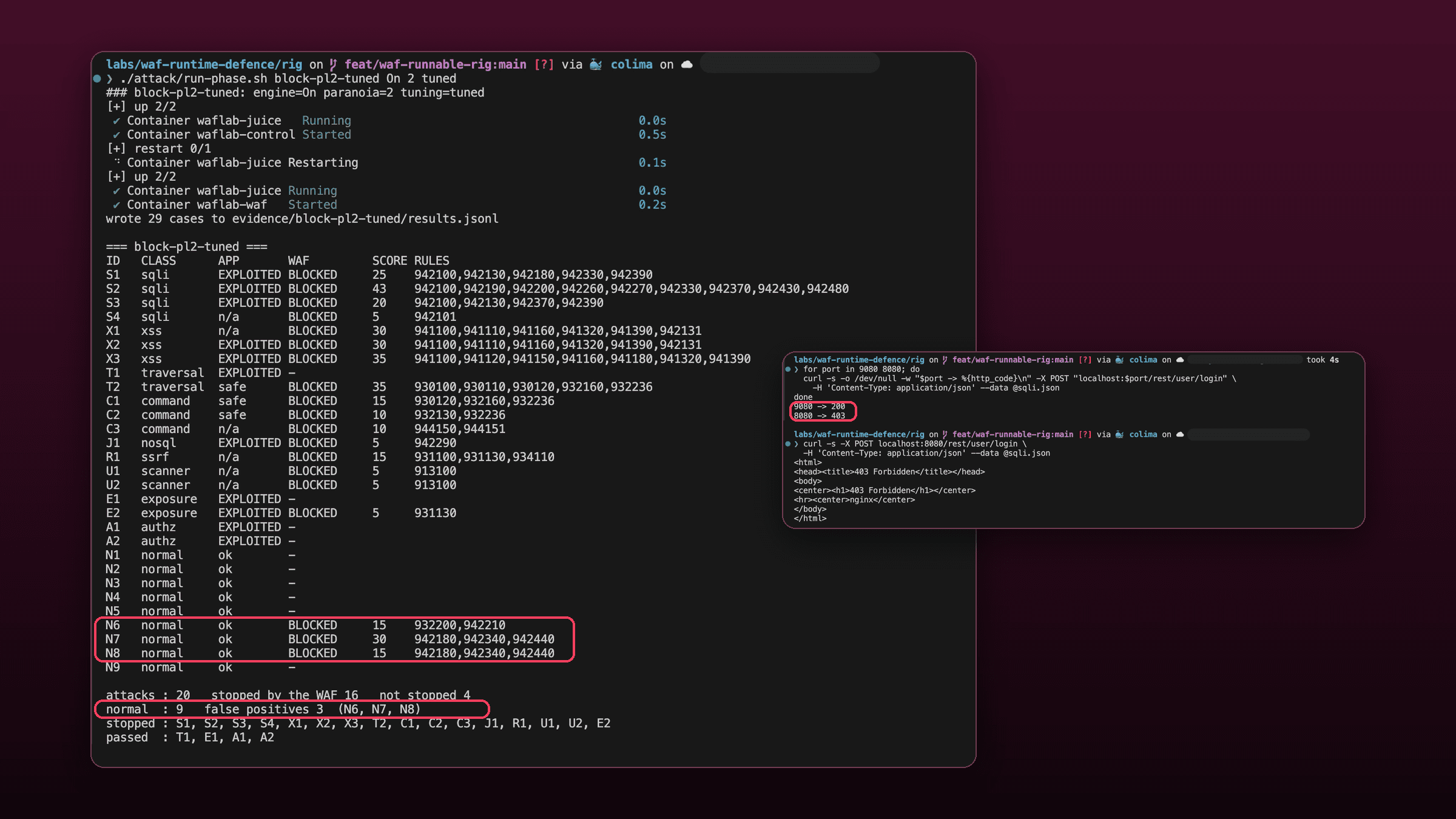Image resolution: width=1456 pixels, height=819 pixels.
Task: Click 'false positives 3 (N6, N7, N8)' summary
Action: [312, 709]
